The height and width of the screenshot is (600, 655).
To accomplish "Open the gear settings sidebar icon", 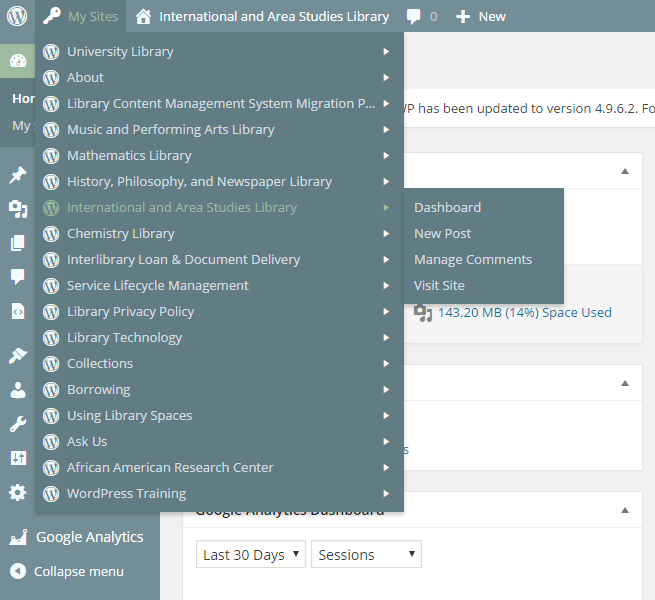I will click(x=18, y=493).
